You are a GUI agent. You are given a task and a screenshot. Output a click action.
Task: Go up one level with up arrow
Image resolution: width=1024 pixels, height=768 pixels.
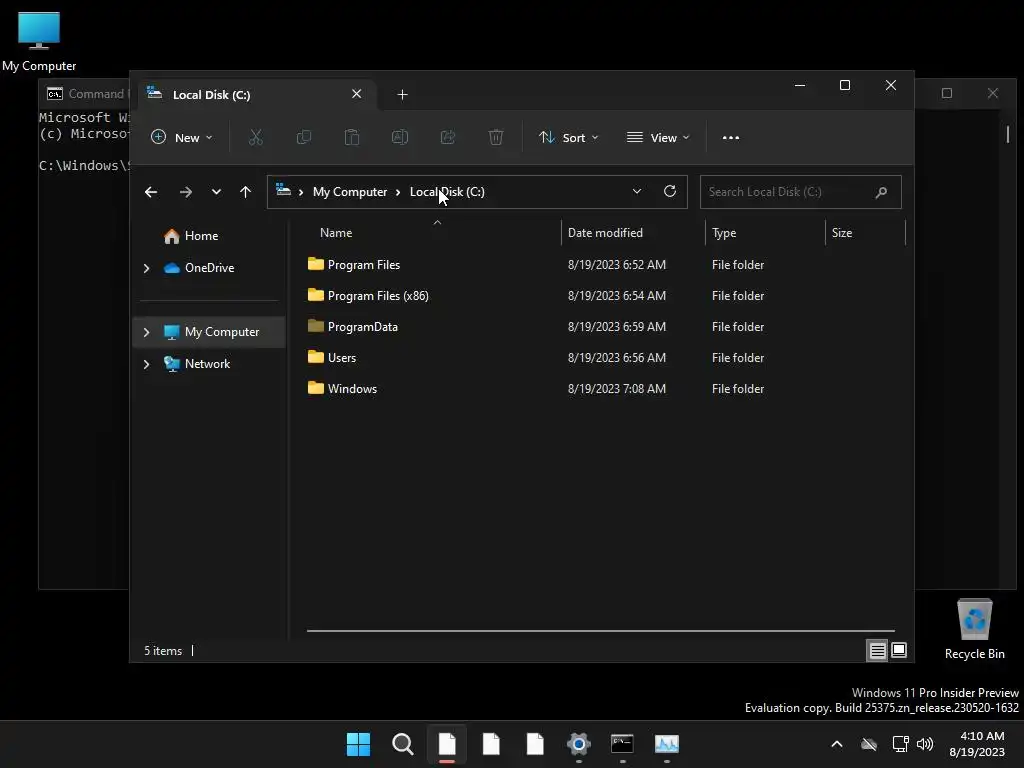coord(246,192)
